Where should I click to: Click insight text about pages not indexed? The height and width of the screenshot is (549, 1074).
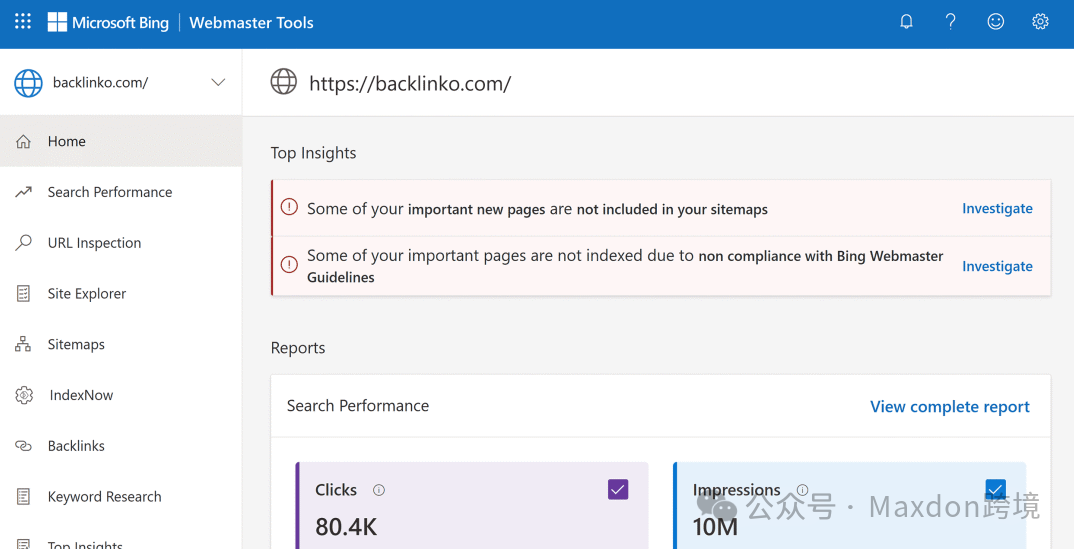click(625, 266)
